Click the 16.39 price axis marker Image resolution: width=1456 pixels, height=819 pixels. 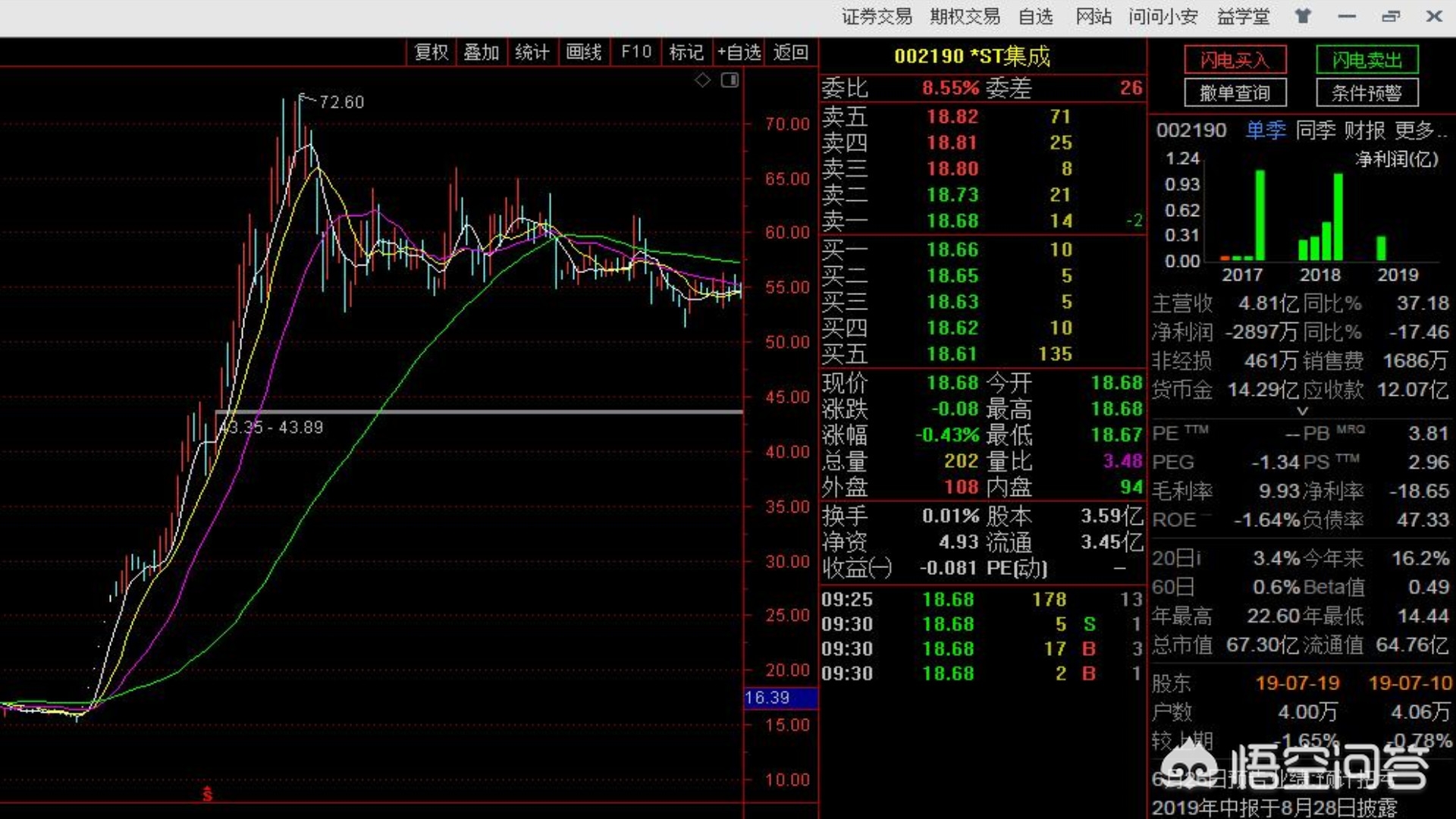[x=781, y=698]
